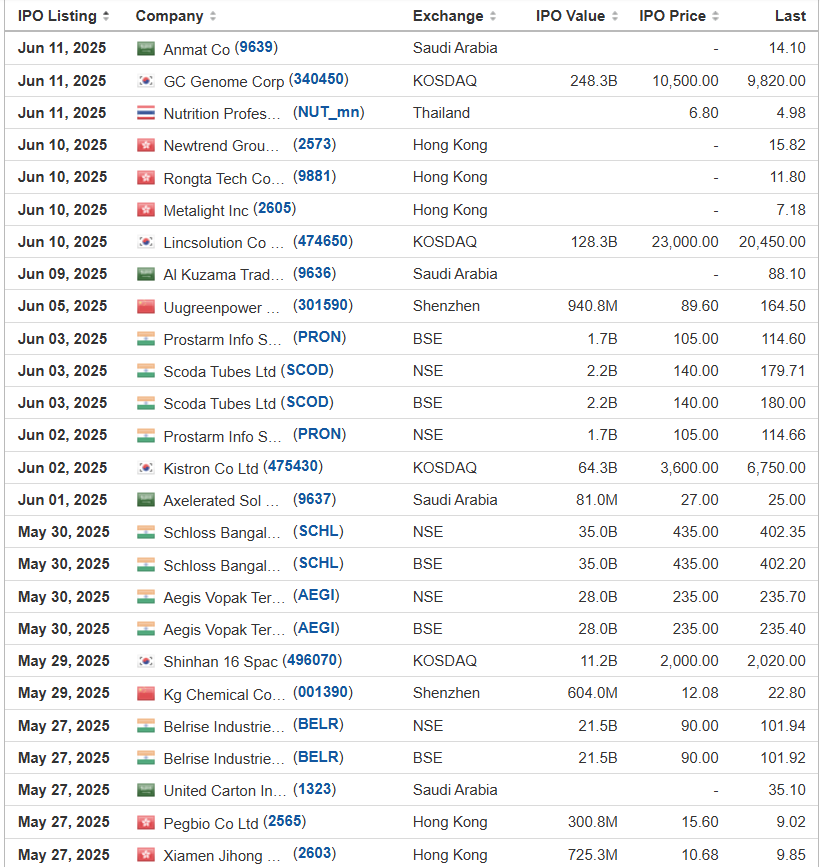
Task: Click the IPO Price column sort arrows
Action: [x=715, y=16]
